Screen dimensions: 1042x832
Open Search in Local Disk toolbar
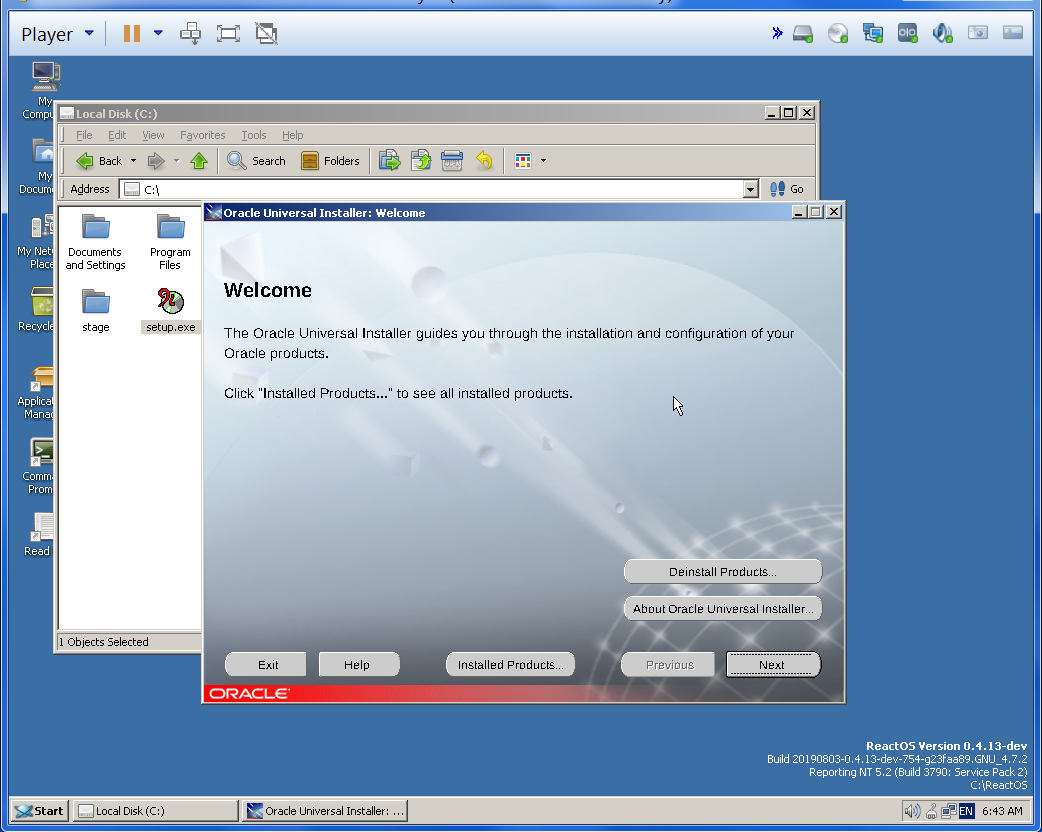pos(257,161)
